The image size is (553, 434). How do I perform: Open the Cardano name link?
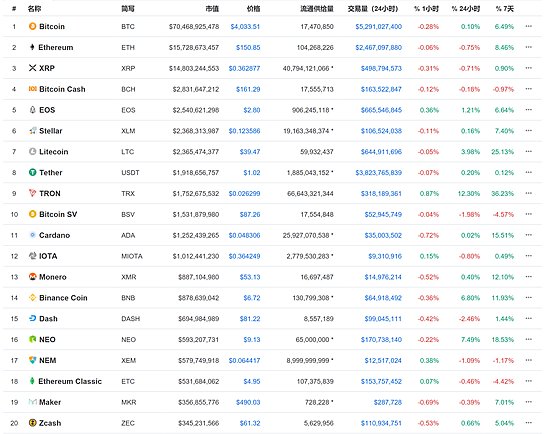coord(54,235)
